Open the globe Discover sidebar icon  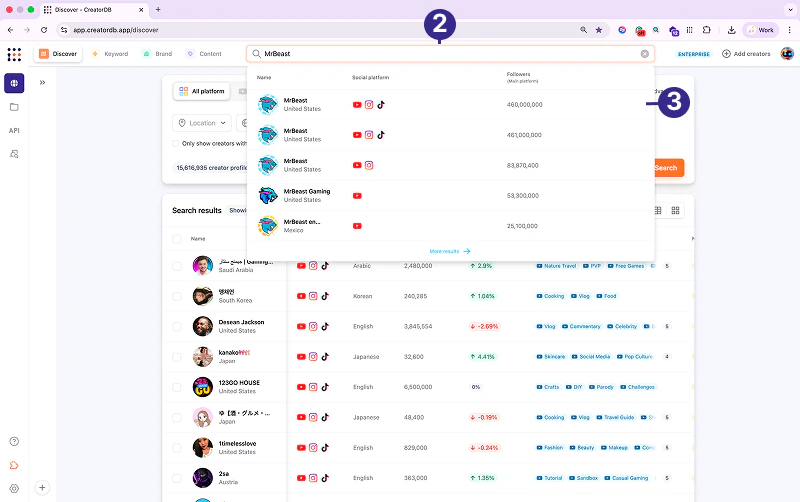pos(14,83)
